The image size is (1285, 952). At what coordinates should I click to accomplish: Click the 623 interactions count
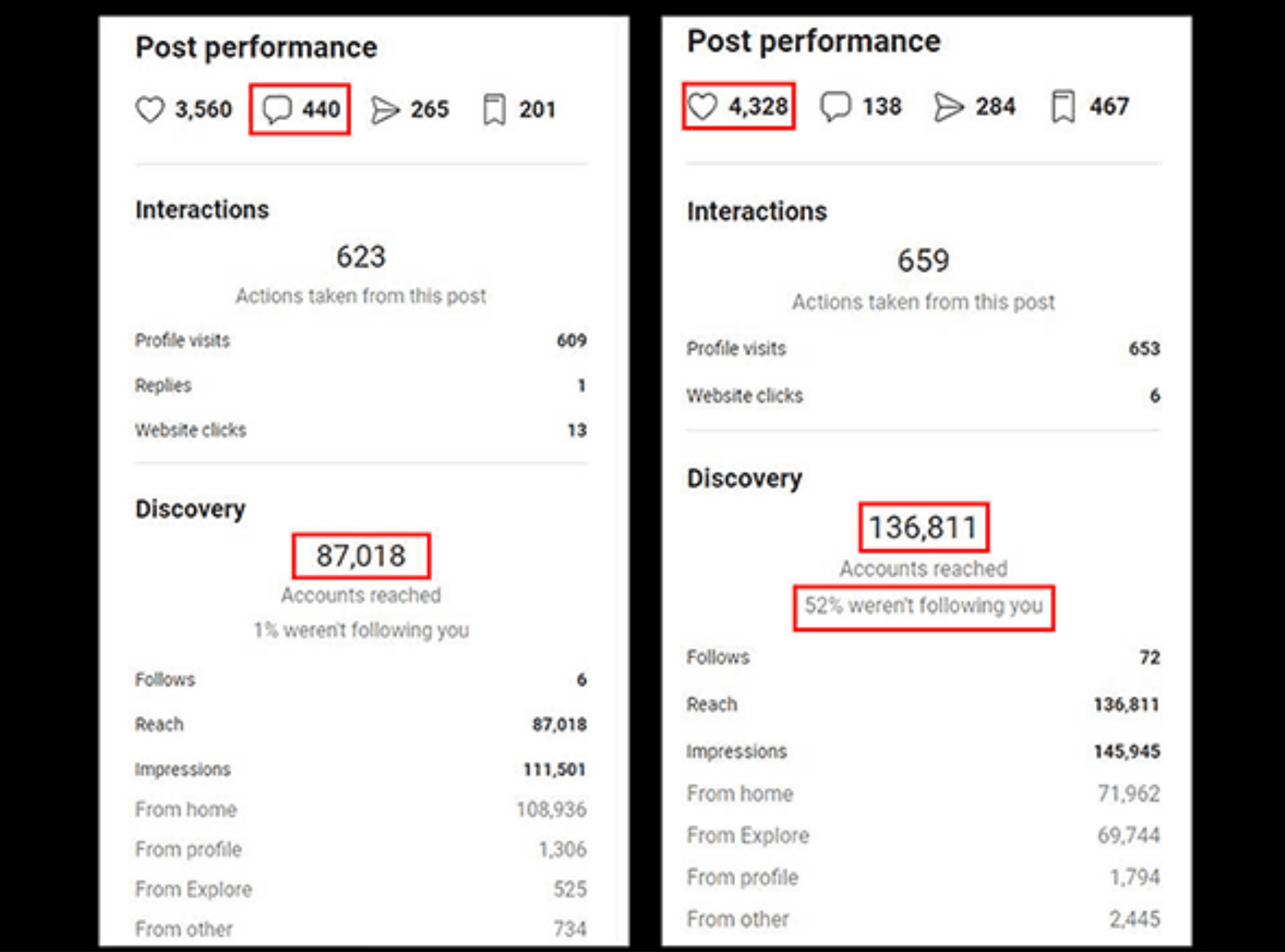pos(361,256)
